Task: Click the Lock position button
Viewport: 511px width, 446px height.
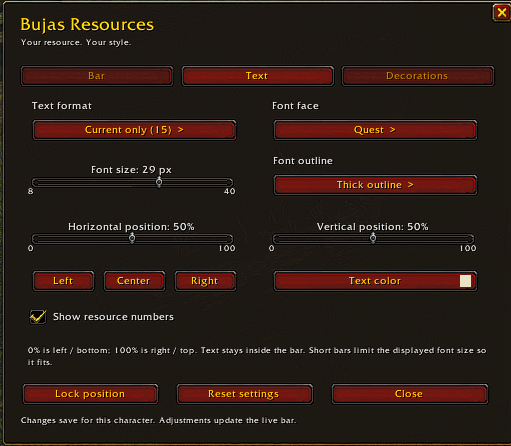Action: (x=90, y=394)
